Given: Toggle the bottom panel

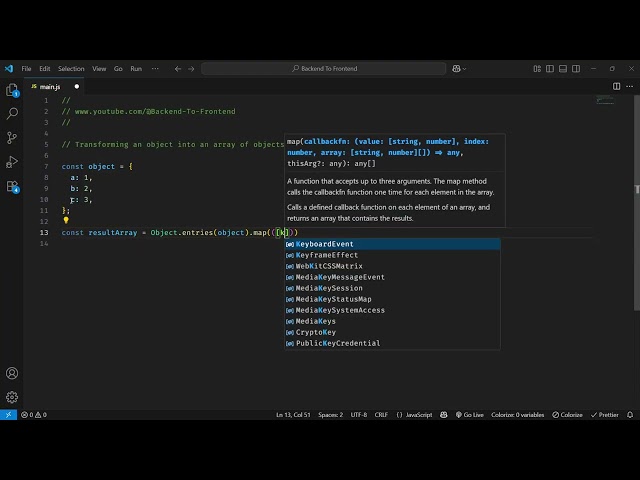Looking at the screenshot, I should (563, 69).
